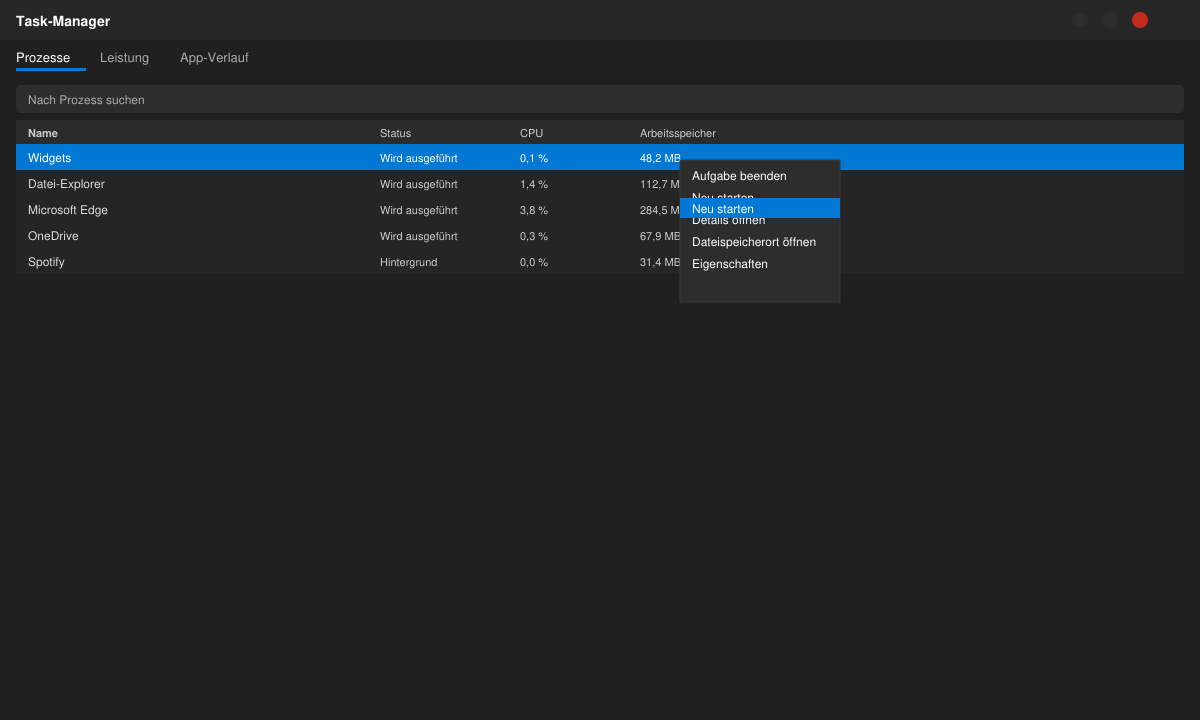Select the Prozesse tab

click(x=43, y=58)
